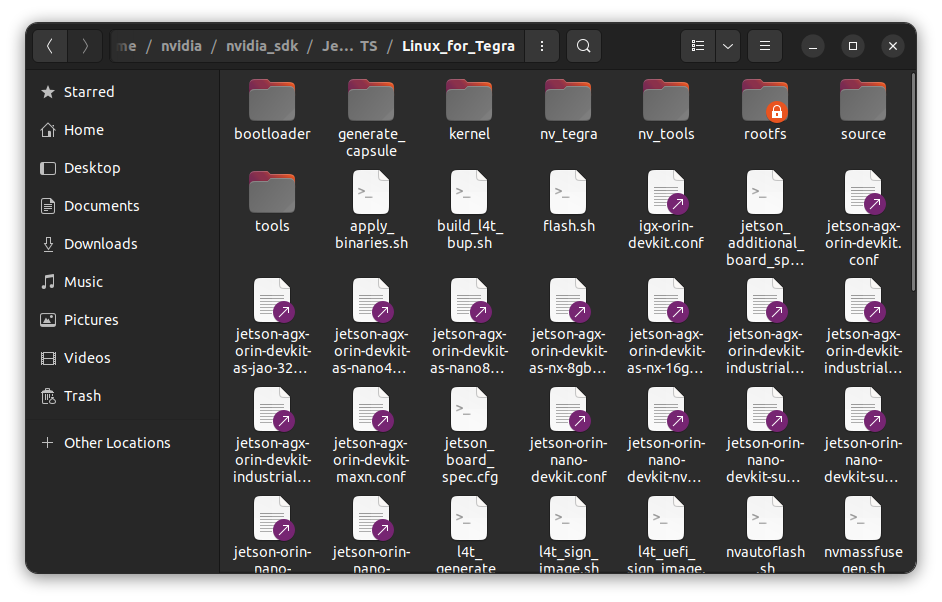Select the source folder
Image resolution: width=942 pixels, height=602 pixels.
pos(863,111)
